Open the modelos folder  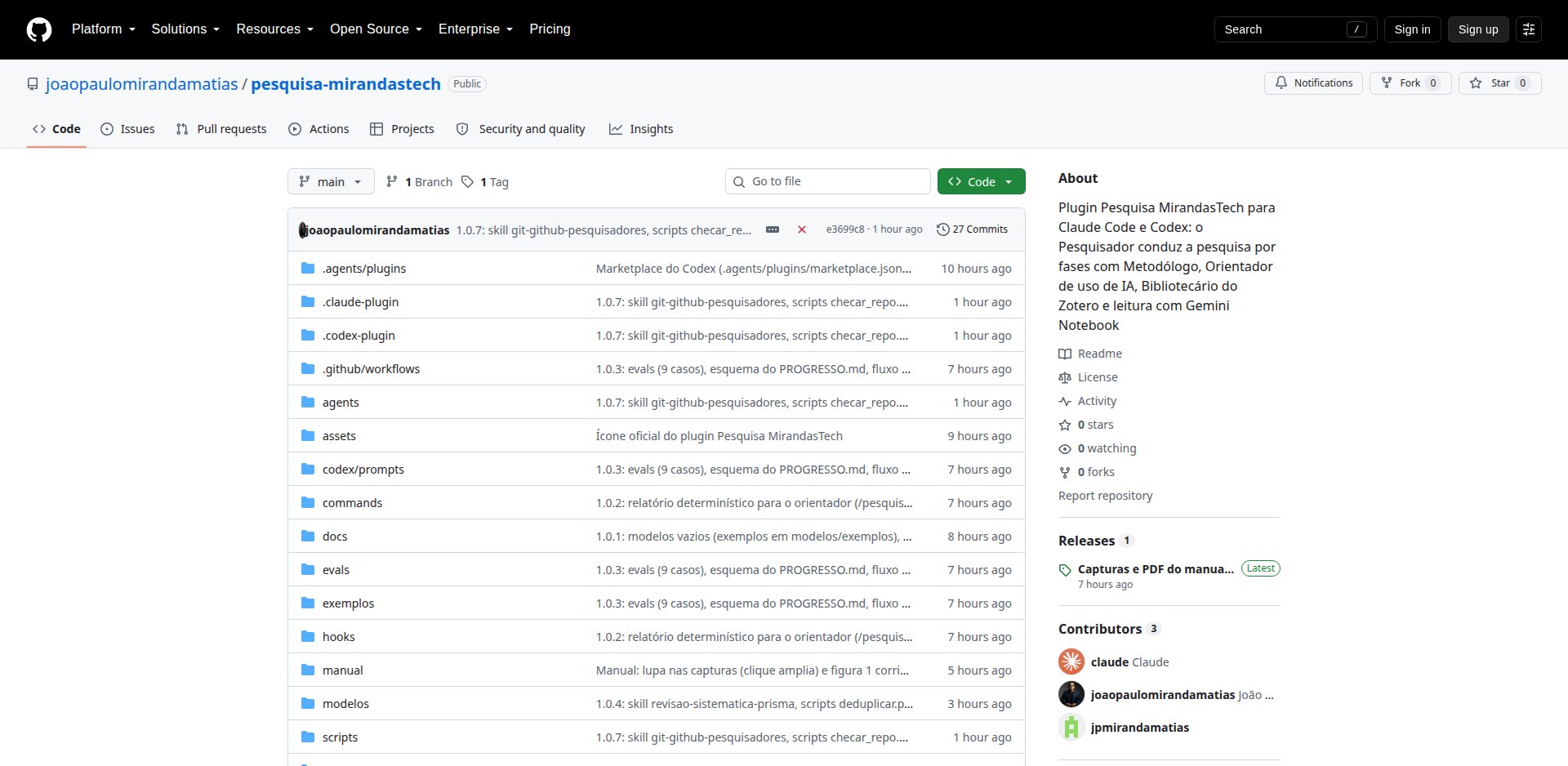(345, 704)
